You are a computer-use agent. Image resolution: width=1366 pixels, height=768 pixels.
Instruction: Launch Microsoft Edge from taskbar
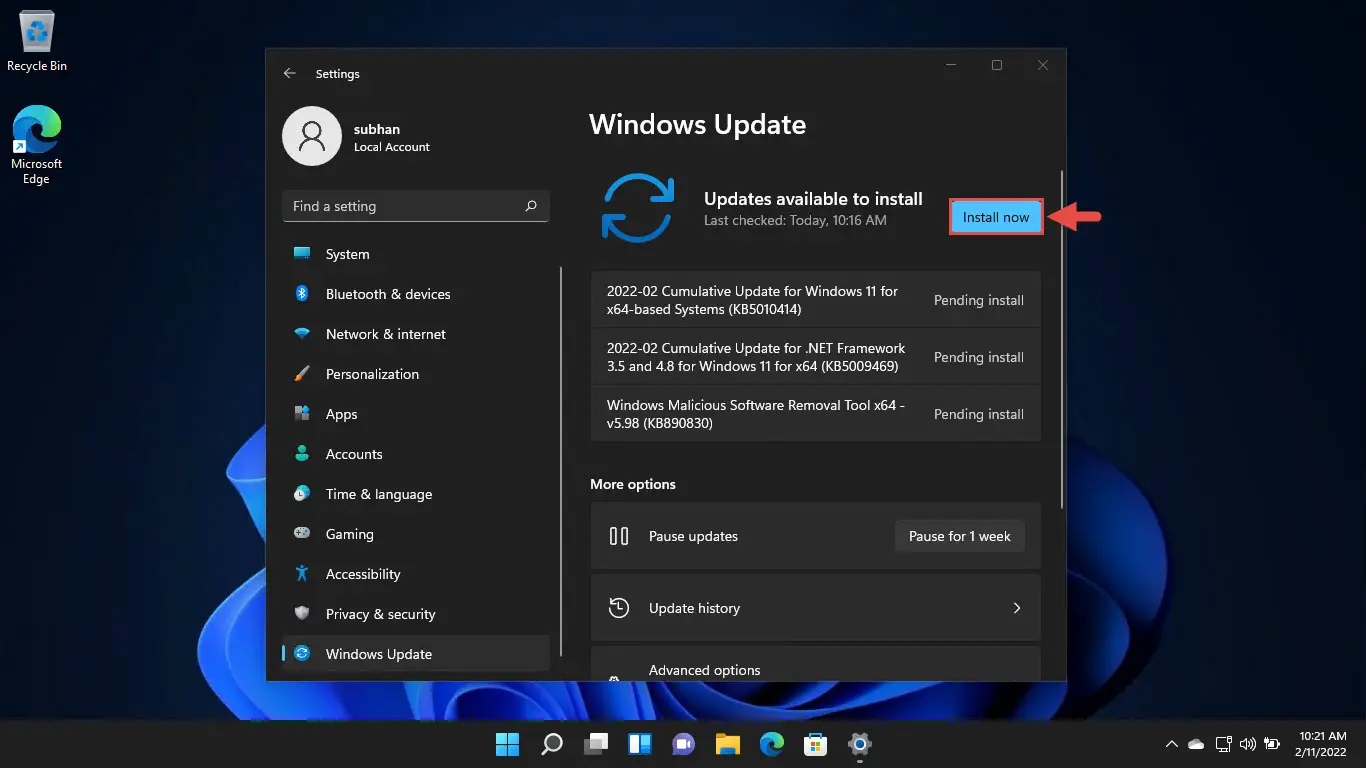[x=772, y=744]
